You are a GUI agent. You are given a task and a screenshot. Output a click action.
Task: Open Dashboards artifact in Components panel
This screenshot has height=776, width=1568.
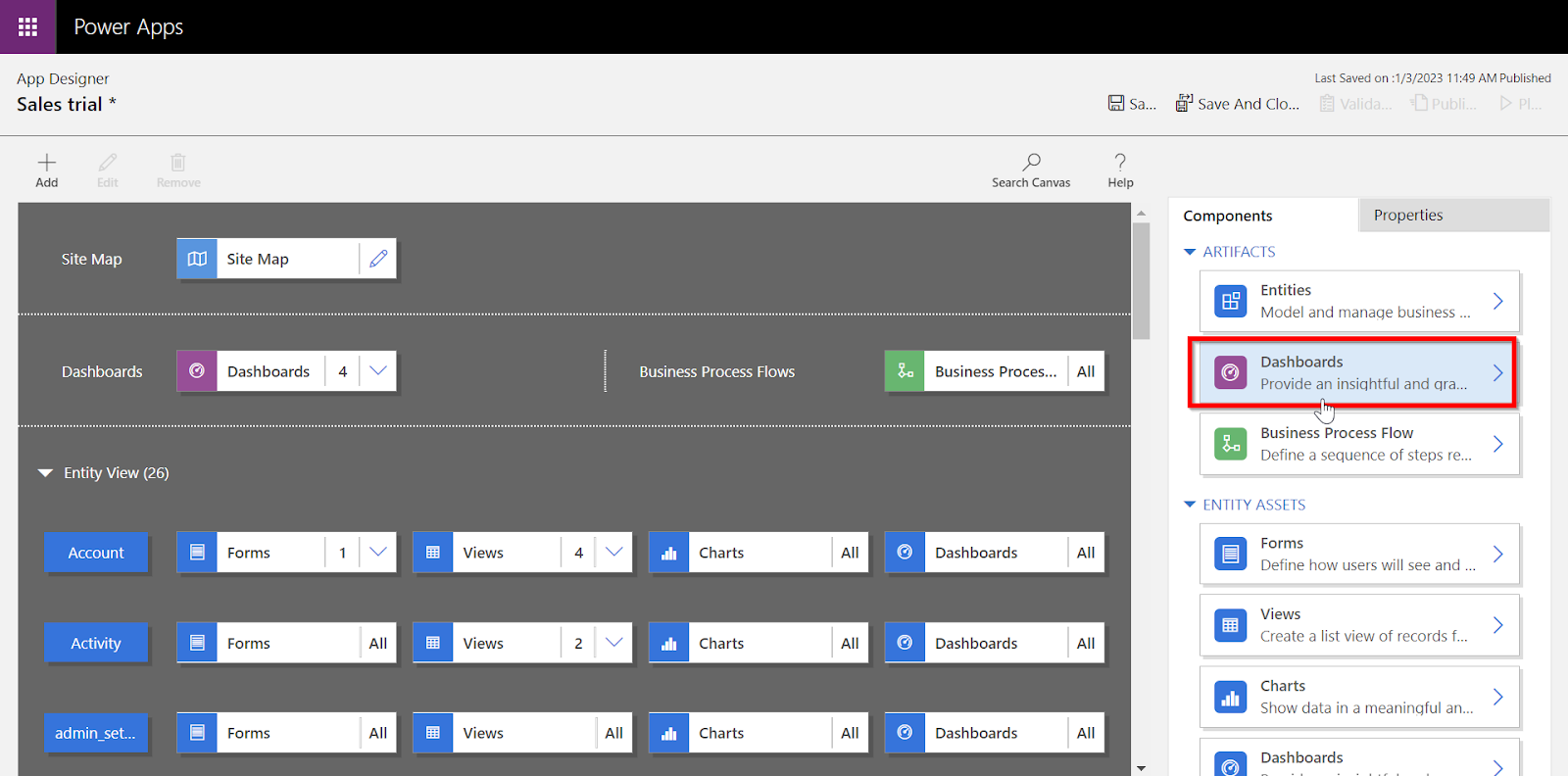[1359, 372]
